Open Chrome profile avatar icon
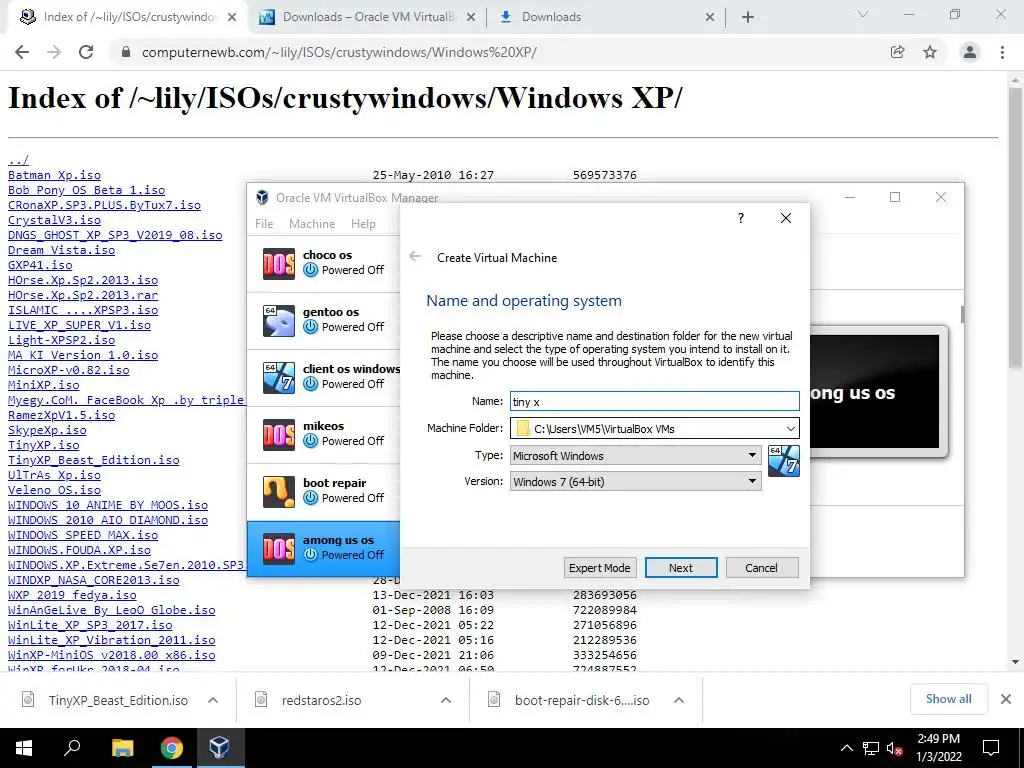The width and height of the screenshot is (1024, 768). pos(970,52)
